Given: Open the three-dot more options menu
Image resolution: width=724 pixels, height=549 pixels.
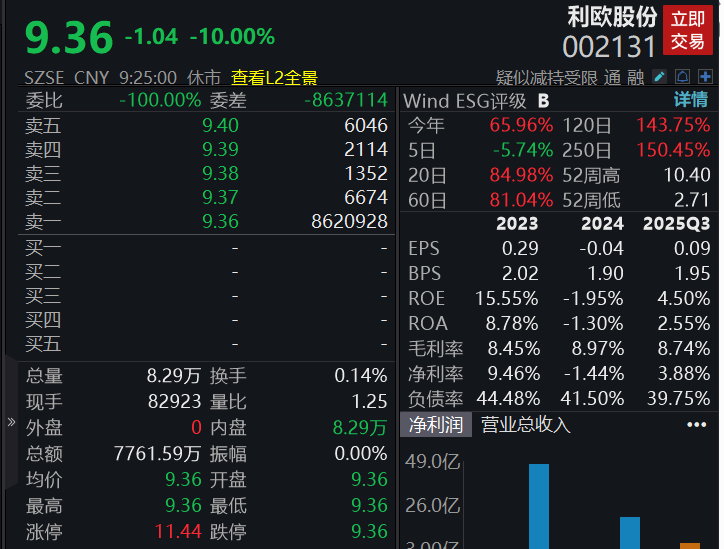Looking at the screenshot, I should pos(696,425).
